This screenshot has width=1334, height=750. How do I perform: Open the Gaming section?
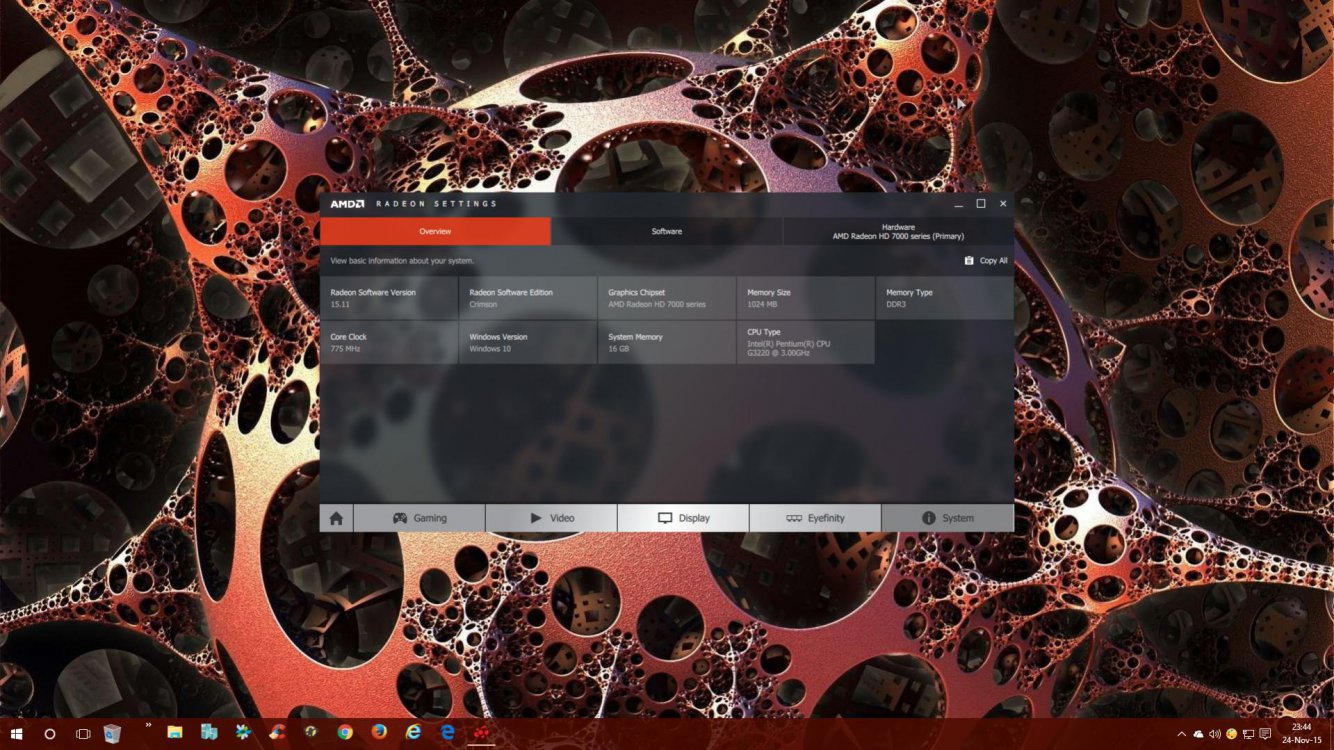419,518
